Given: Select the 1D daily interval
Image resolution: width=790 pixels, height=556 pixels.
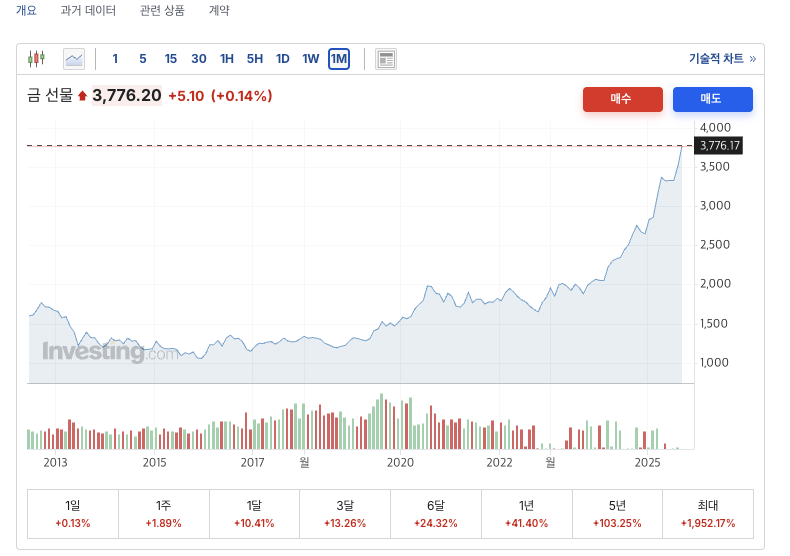Looking at the screenshot, I should [283, 58].
